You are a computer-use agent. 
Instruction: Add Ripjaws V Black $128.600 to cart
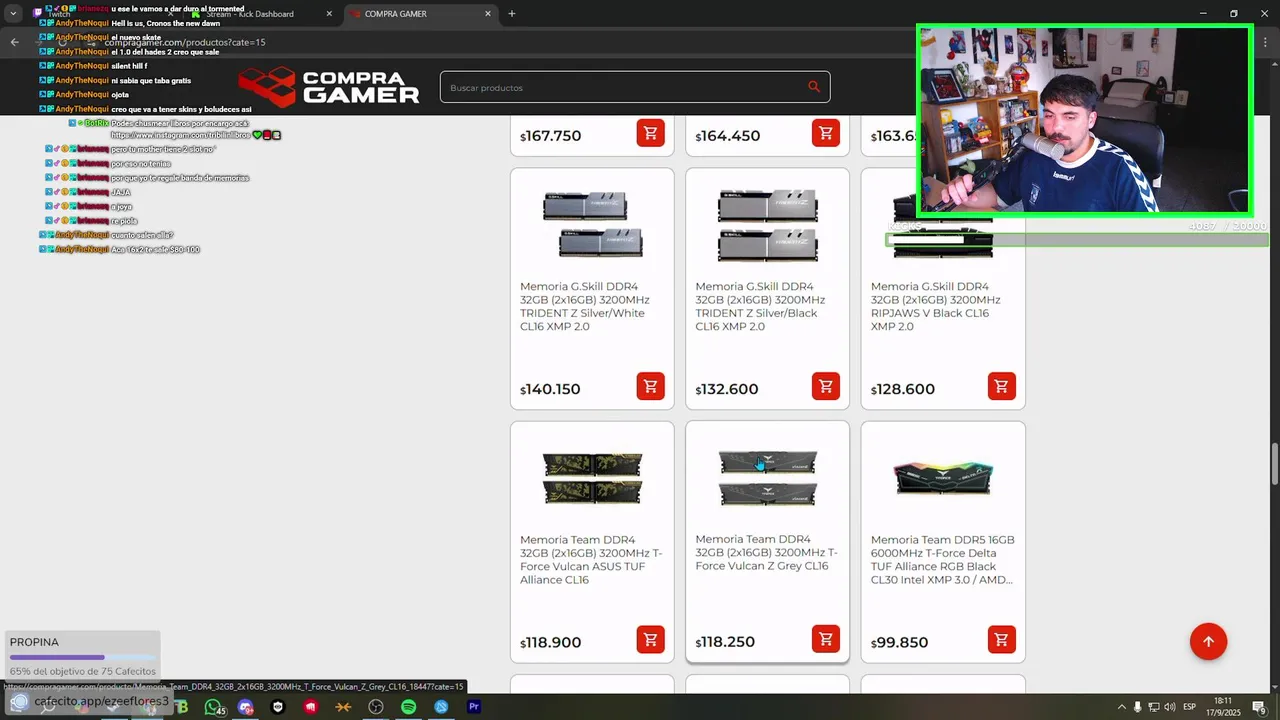1001,386
